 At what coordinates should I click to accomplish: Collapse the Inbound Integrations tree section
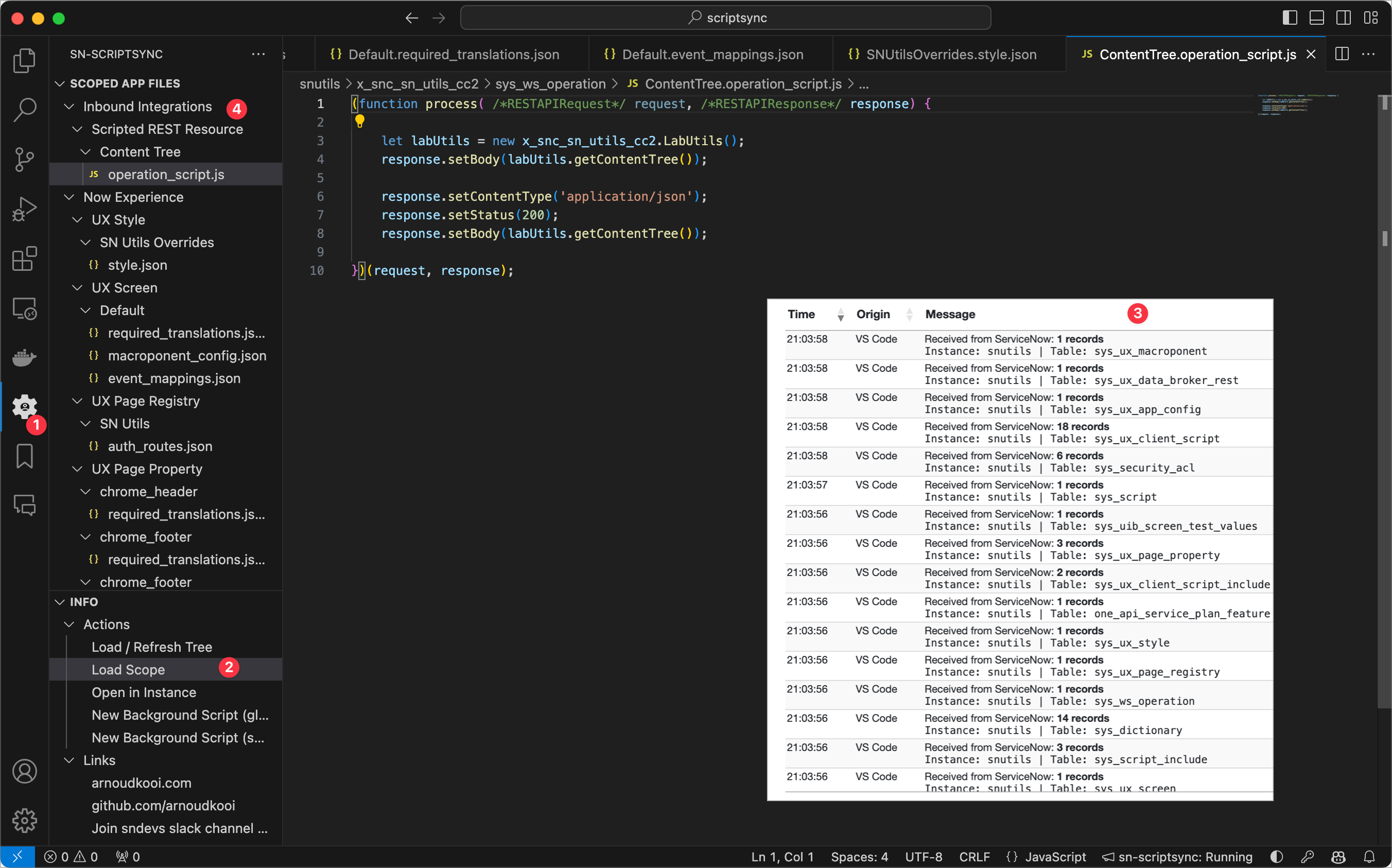click(68, 106)
